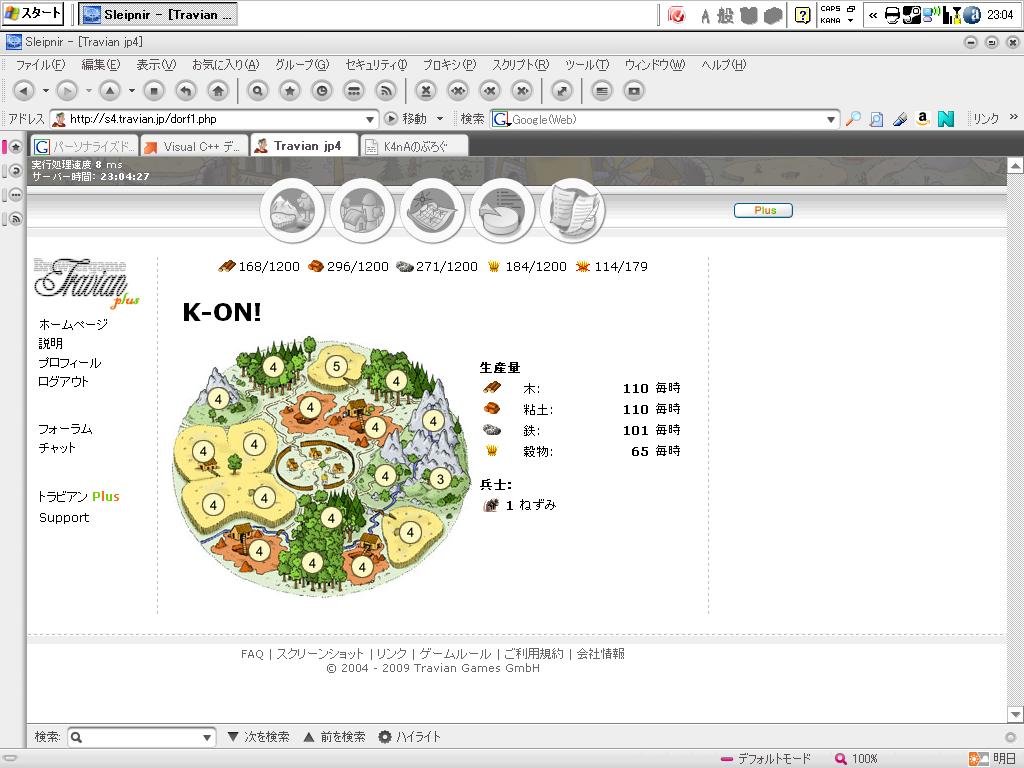Click the Amazon search icon

pyautogui.click(x=922, y=119)
